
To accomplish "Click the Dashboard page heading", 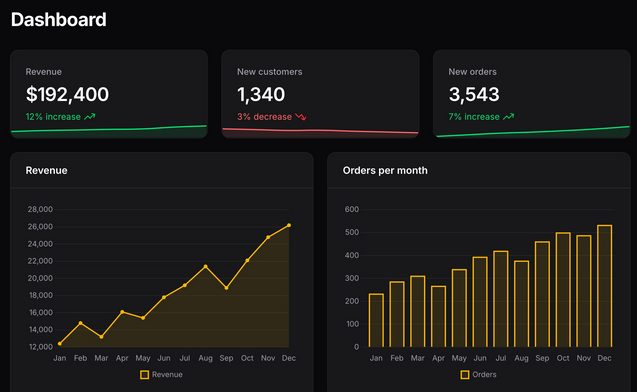I will coord(58,19).
